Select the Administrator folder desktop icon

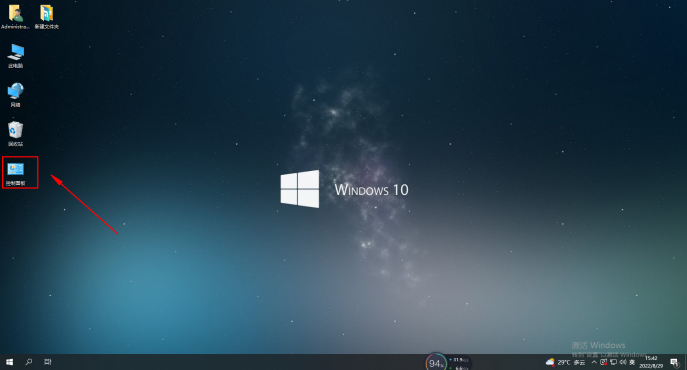(15, 17)
